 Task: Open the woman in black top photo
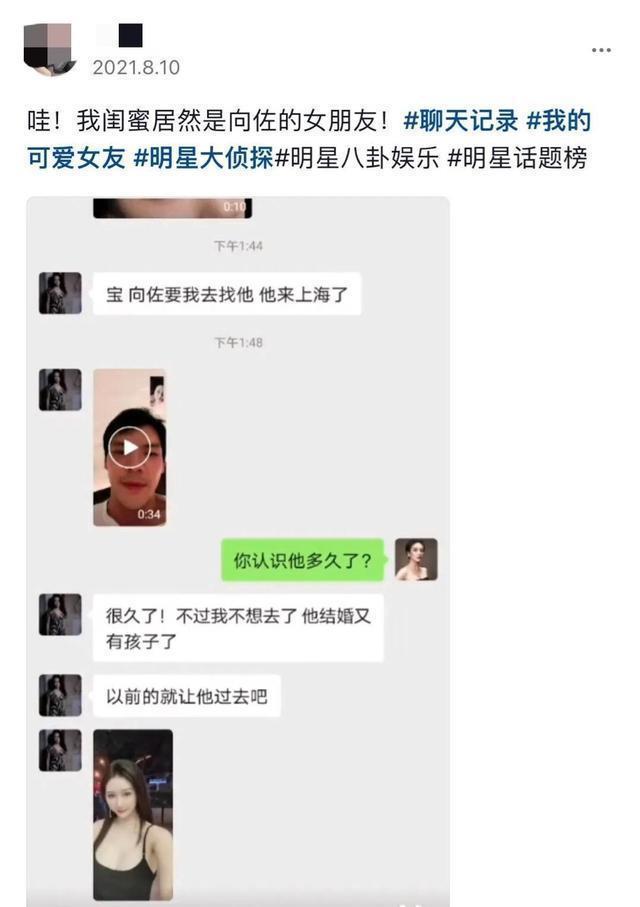133,814
